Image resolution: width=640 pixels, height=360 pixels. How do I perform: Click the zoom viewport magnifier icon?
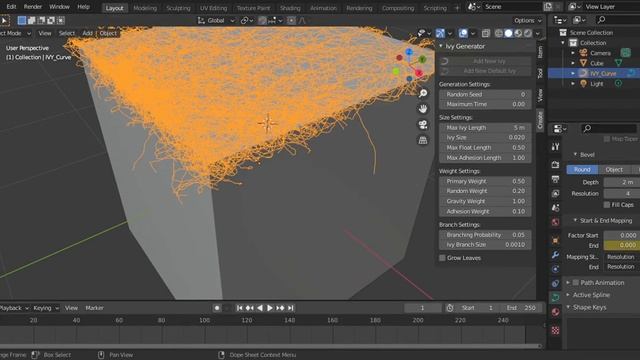tap(423, 93)
